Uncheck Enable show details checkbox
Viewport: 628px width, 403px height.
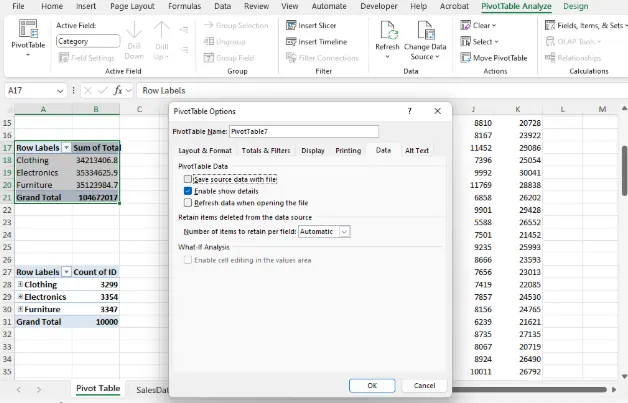188,190
